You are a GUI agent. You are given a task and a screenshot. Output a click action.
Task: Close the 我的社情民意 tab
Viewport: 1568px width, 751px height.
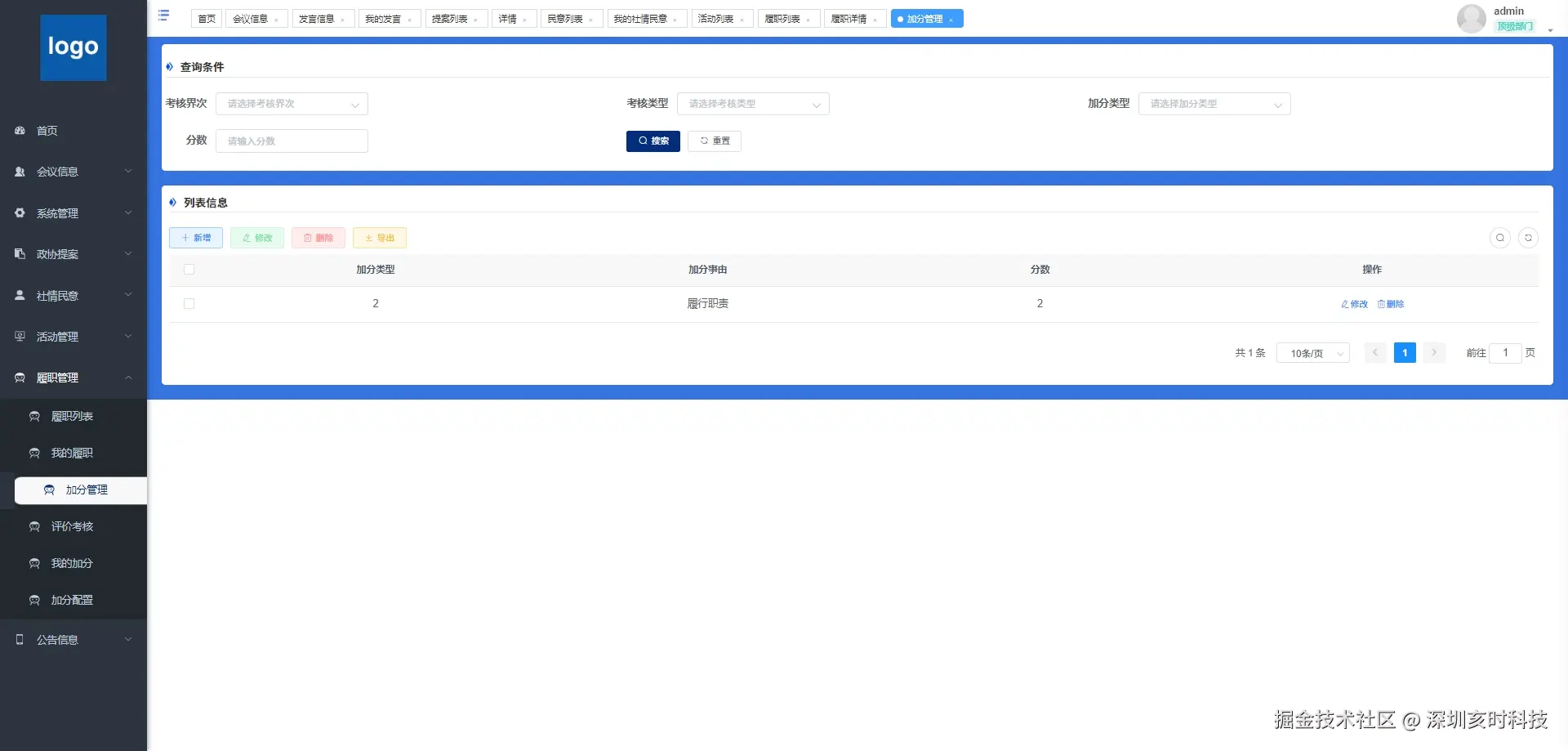(675, 20)
